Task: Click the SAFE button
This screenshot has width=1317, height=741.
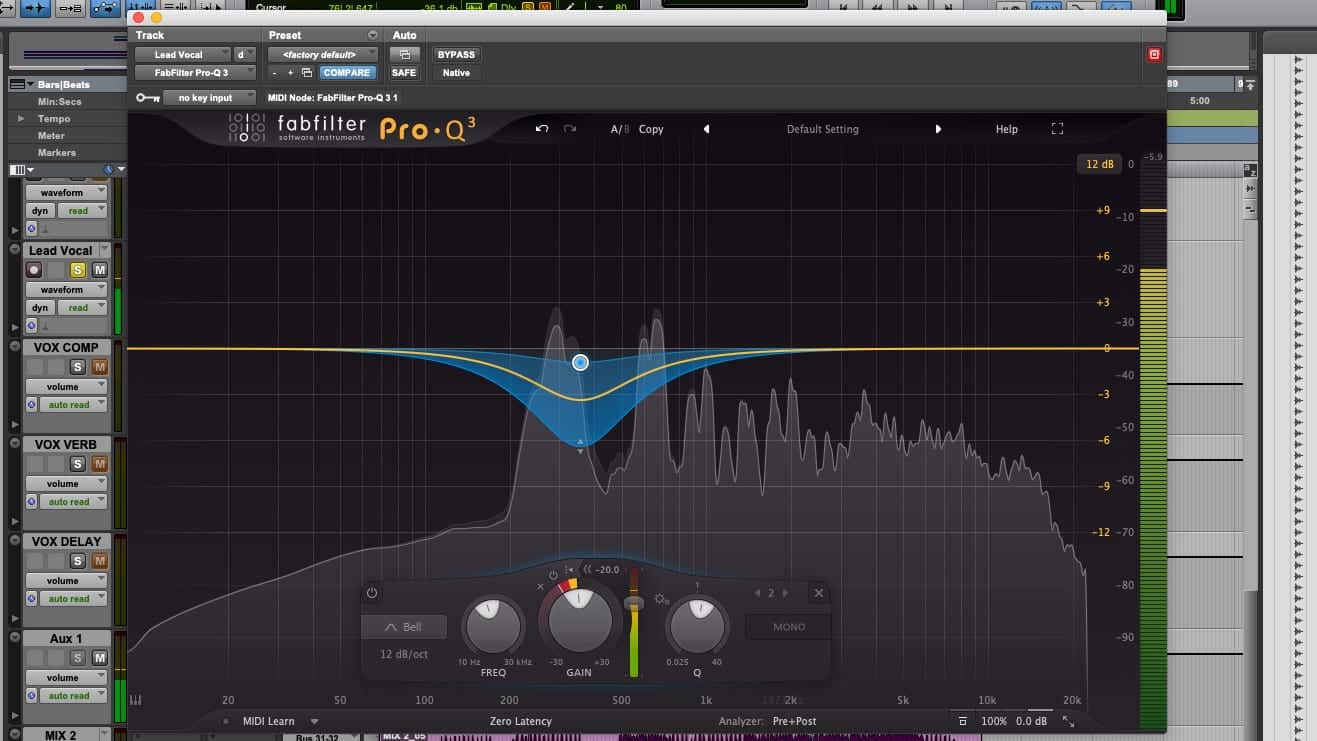Action: [x=404, y=73]
